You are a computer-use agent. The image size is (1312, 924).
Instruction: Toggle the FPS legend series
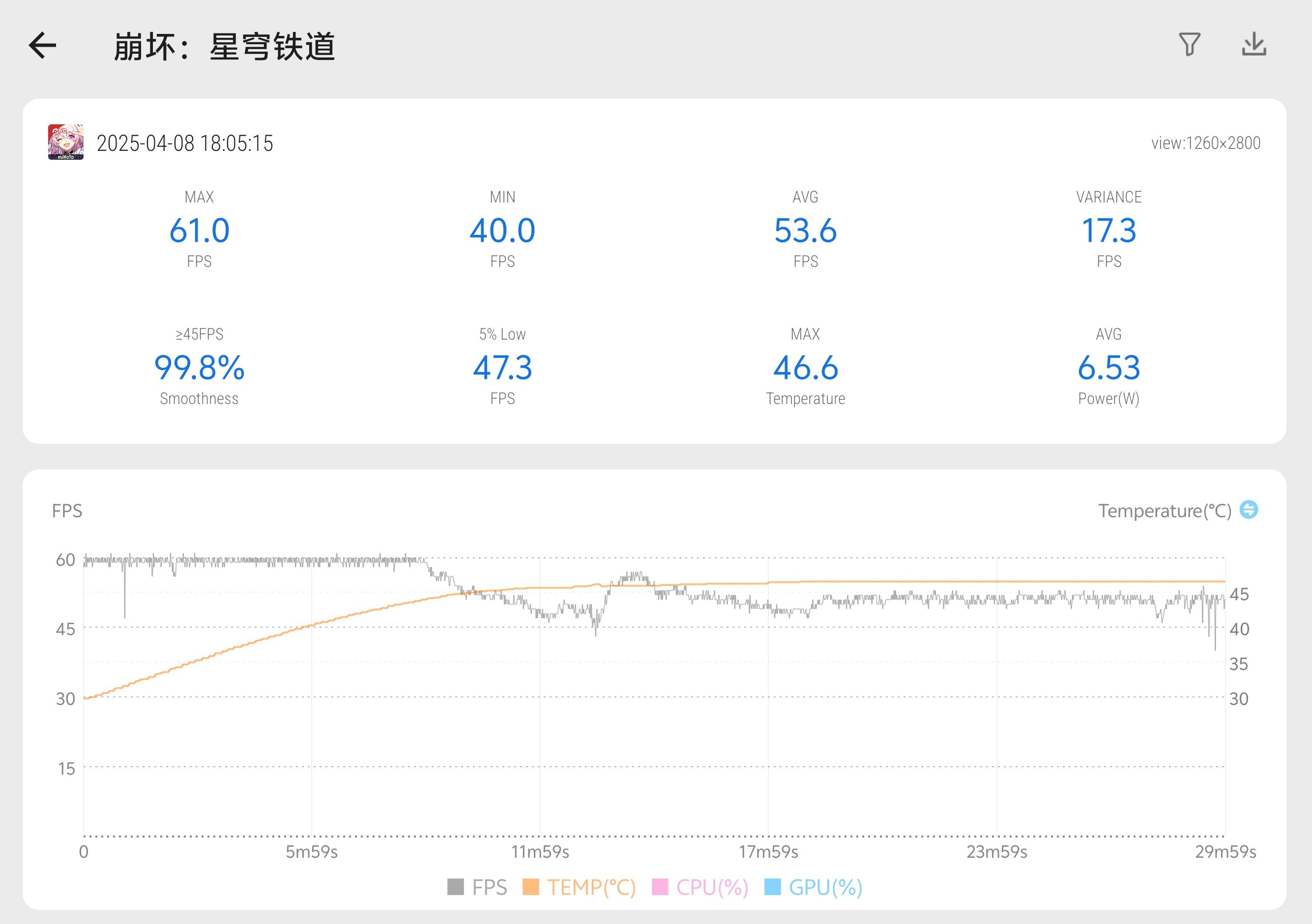[478, 887]
